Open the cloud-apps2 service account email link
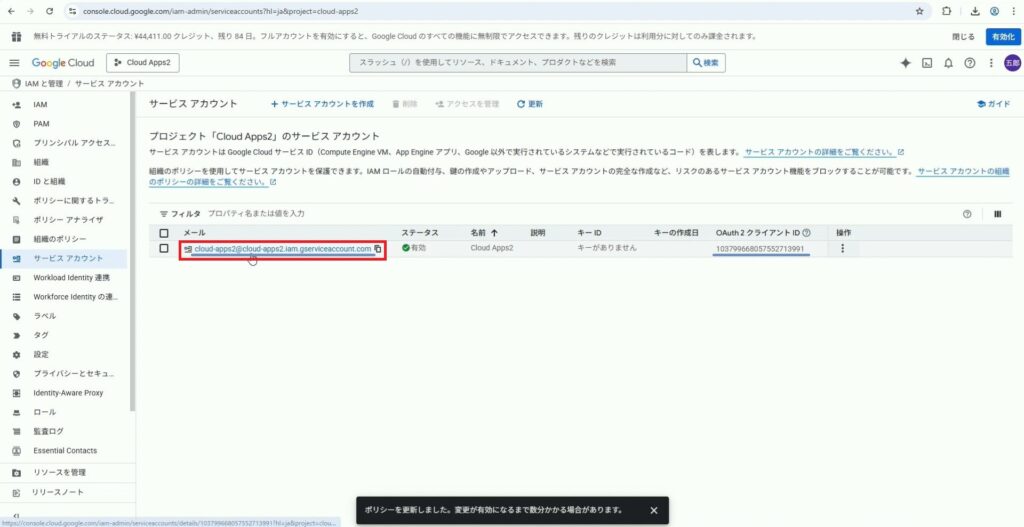1024x527 pixels. click(282, 249)
